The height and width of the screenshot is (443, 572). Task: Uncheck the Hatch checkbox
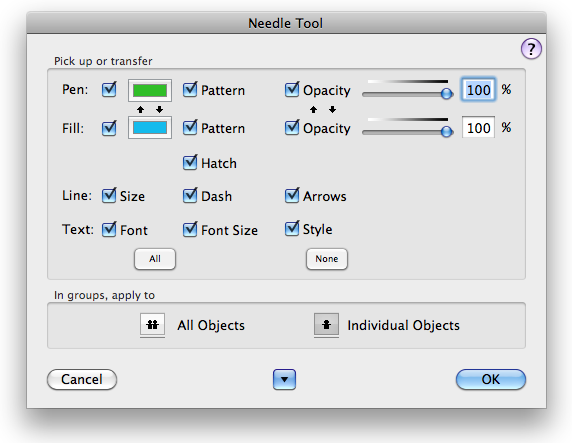190,162
